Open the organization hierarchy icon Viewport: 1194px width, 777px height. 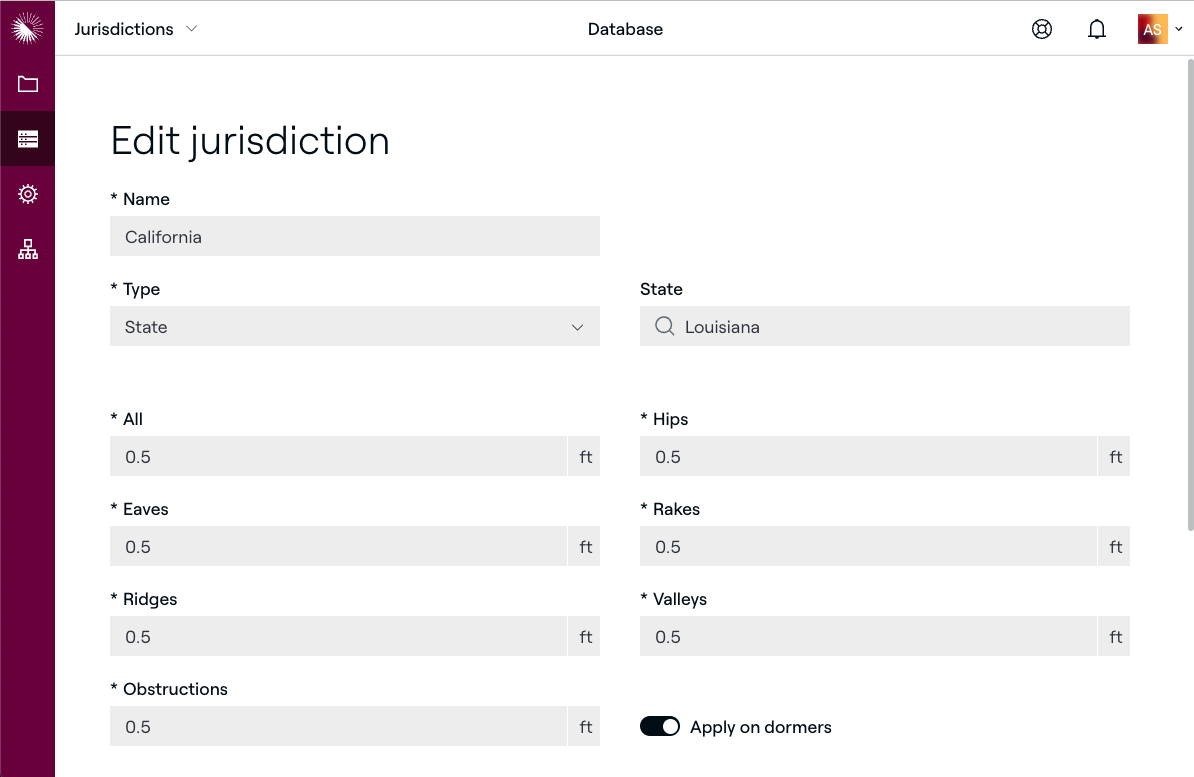[27, 249]
